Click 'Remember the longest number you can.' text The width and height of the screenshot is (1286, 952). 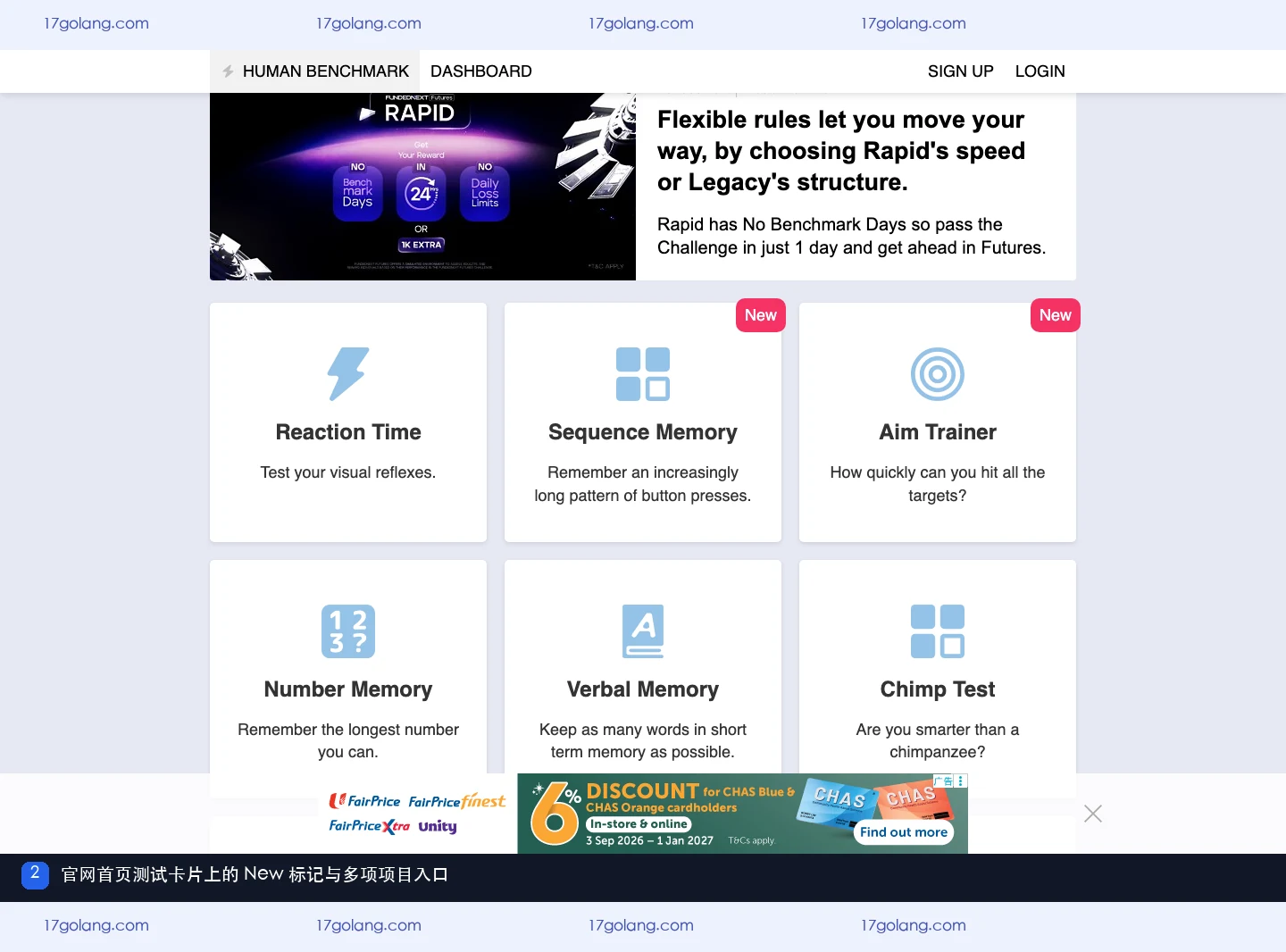(x=348, y=741)
